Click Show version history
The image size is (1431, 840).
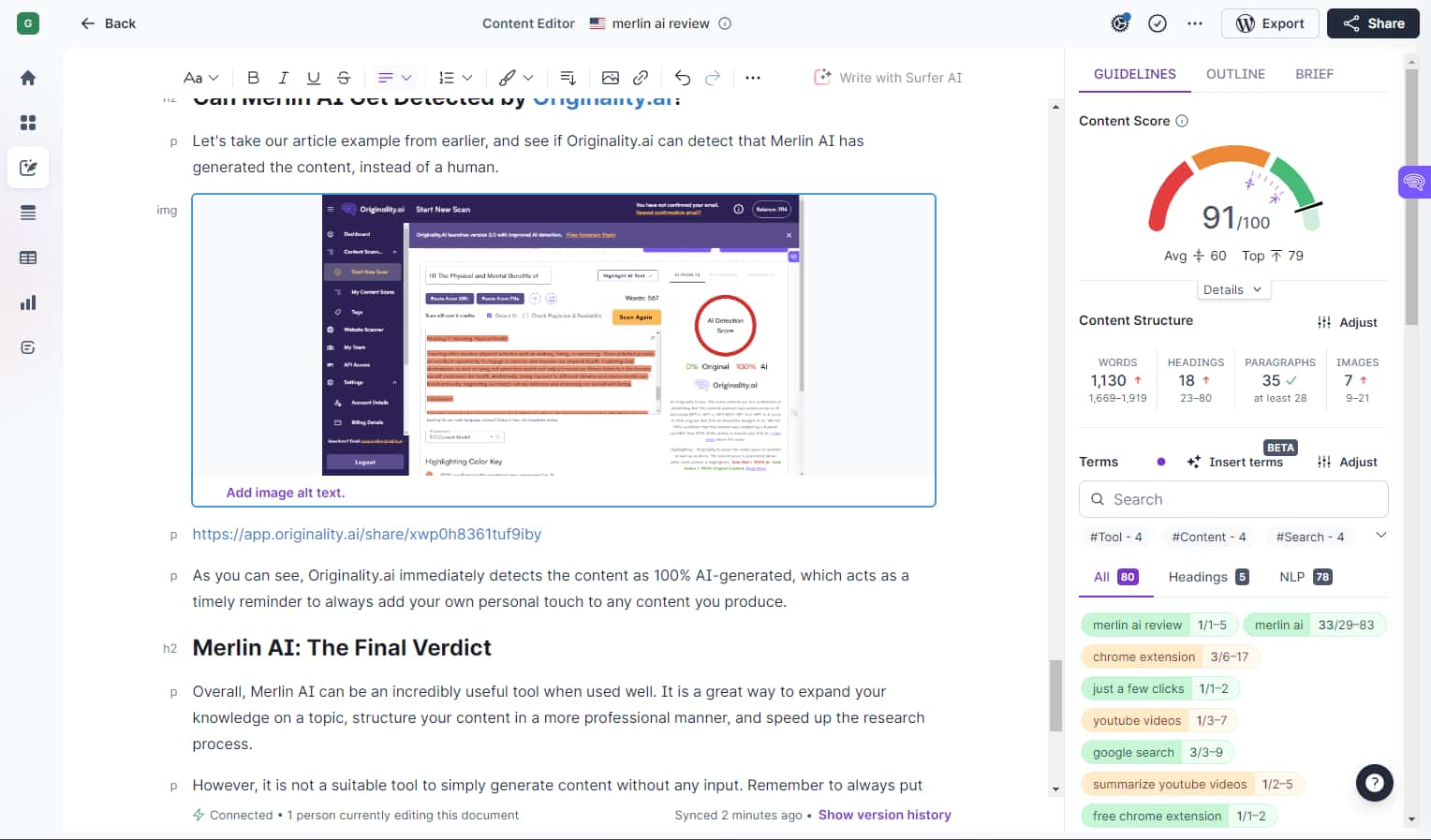[x=884, y=815]
